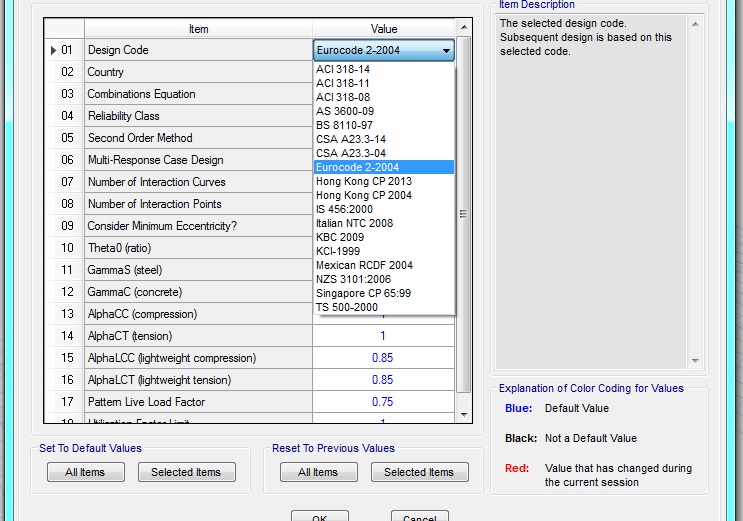Select Multi-Response Case Design row
The image size is (743, 521).
[x=199, y=160]
